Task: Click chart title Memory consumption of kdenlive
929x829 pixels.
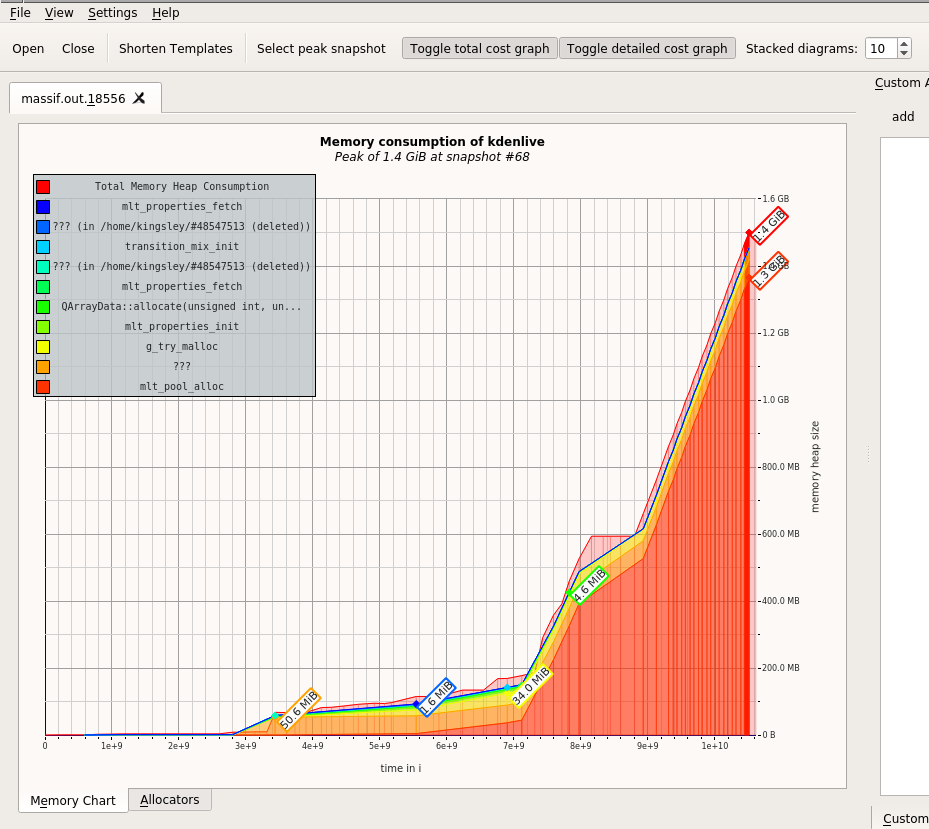Action: tap(432, 142)
